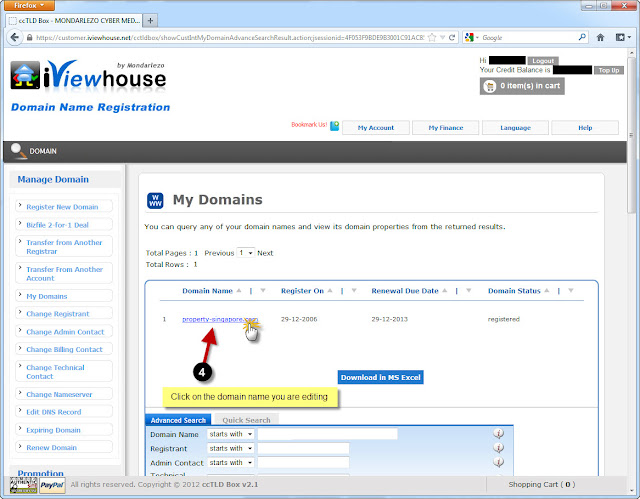Click the PayPal logo in footer
The image size is (640, 499).
[52, 485]
